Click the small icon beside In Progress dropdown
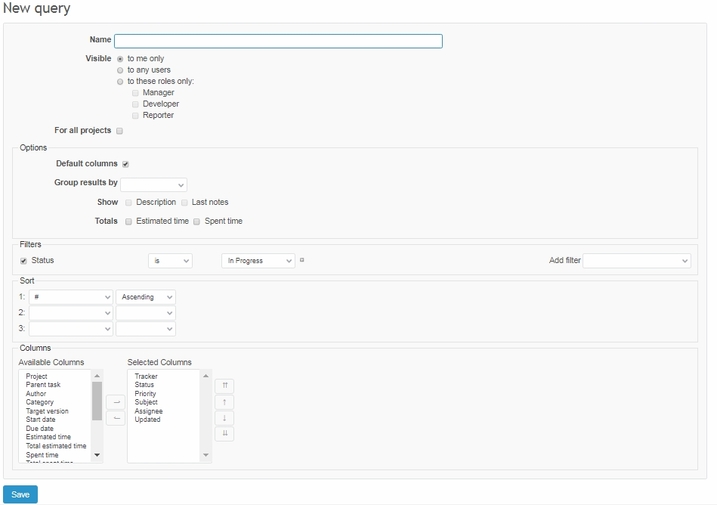 (302, 260)
